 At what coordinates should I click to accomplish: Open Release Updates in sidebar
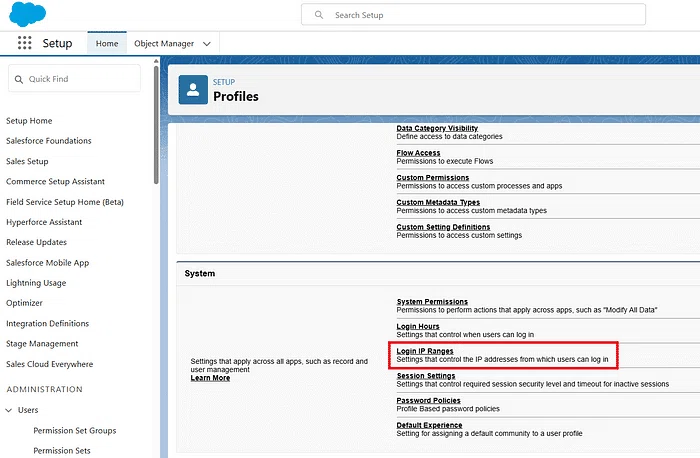coord(37,242)
